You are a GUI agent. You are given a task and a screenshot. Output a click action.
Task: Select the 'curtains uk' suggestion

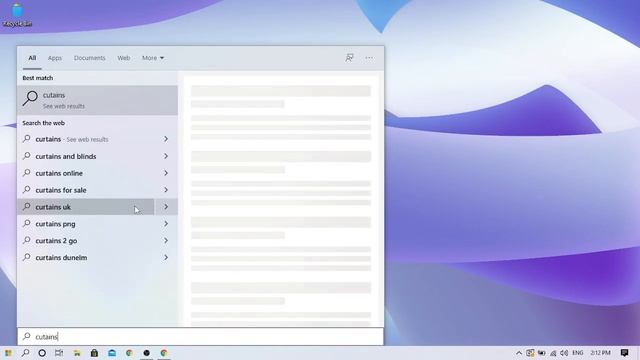pos(86,207)
